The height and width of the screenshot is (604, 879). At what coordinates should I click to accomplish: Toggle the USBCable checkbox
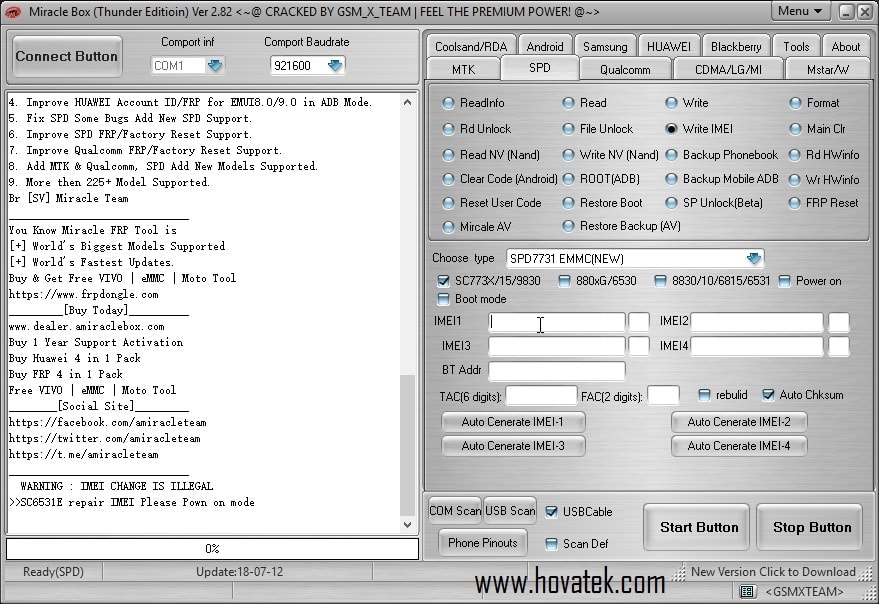point(552,511)
